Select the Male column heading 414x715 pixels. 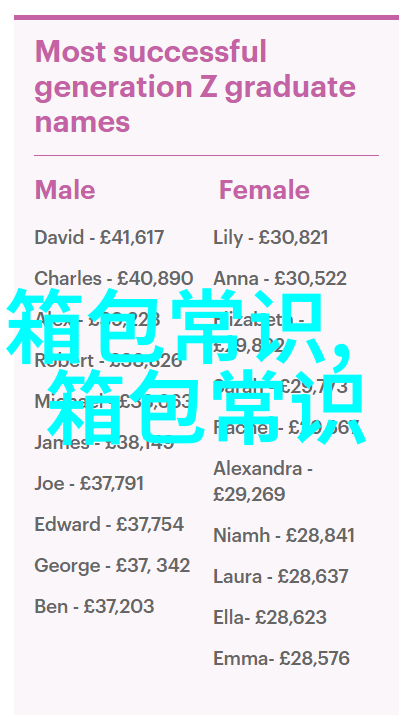(x=65, y=190)
